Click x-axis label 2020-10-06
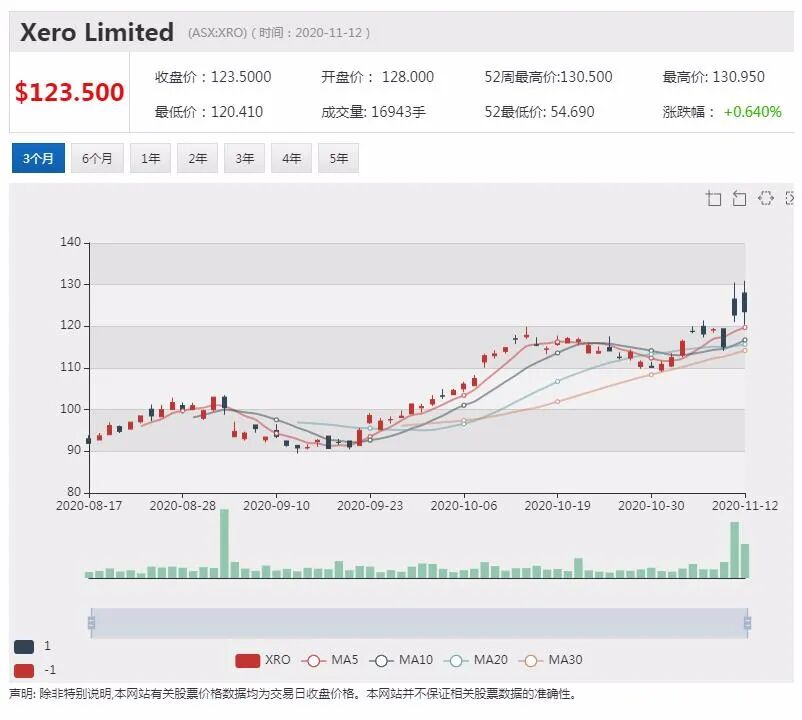This screenshot has width=802, height=720. [x=464, y=506]
